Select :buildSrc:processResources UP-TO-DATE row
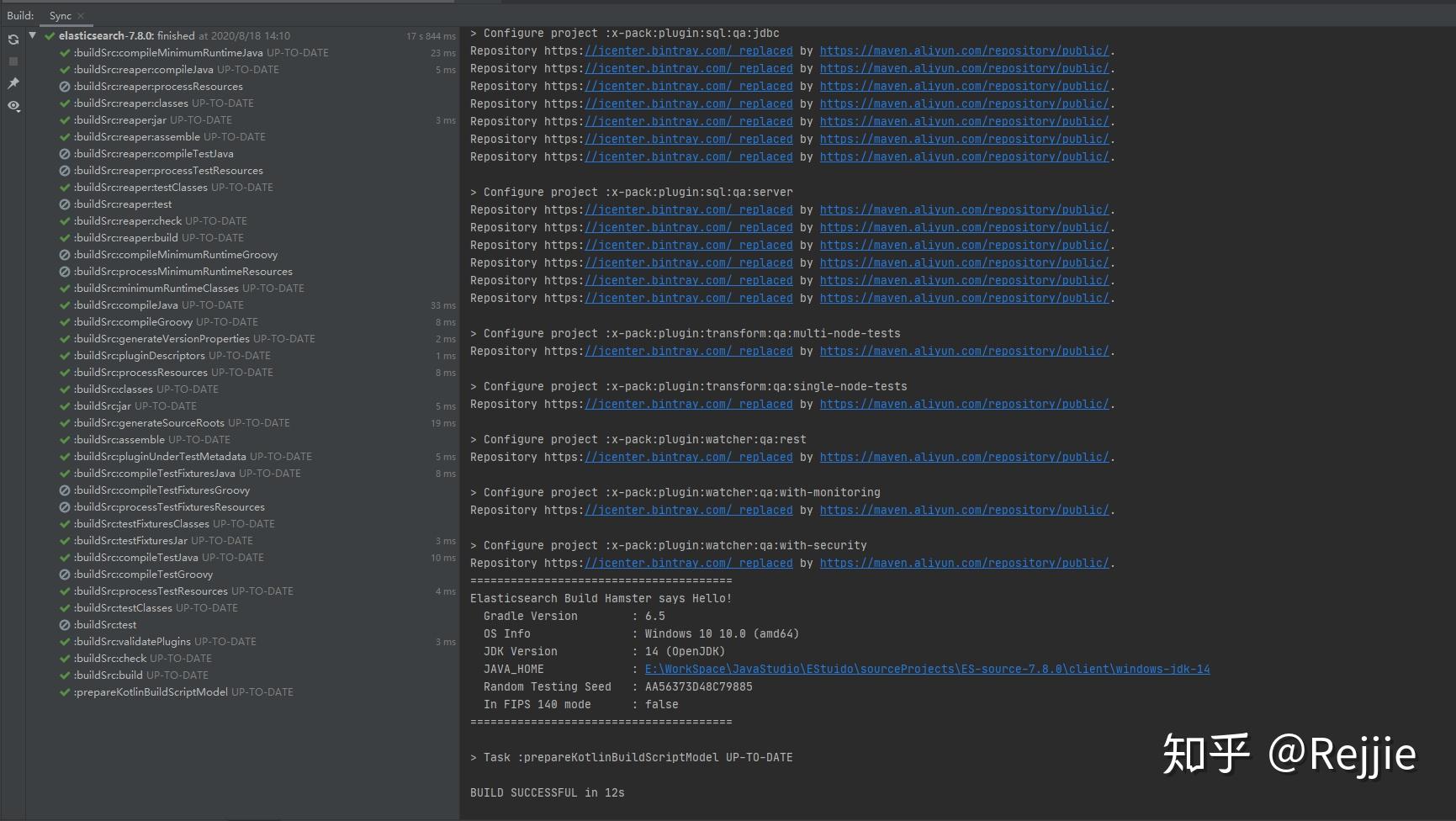The width and height of the screenshot is (1456, 821). (242, 372)
